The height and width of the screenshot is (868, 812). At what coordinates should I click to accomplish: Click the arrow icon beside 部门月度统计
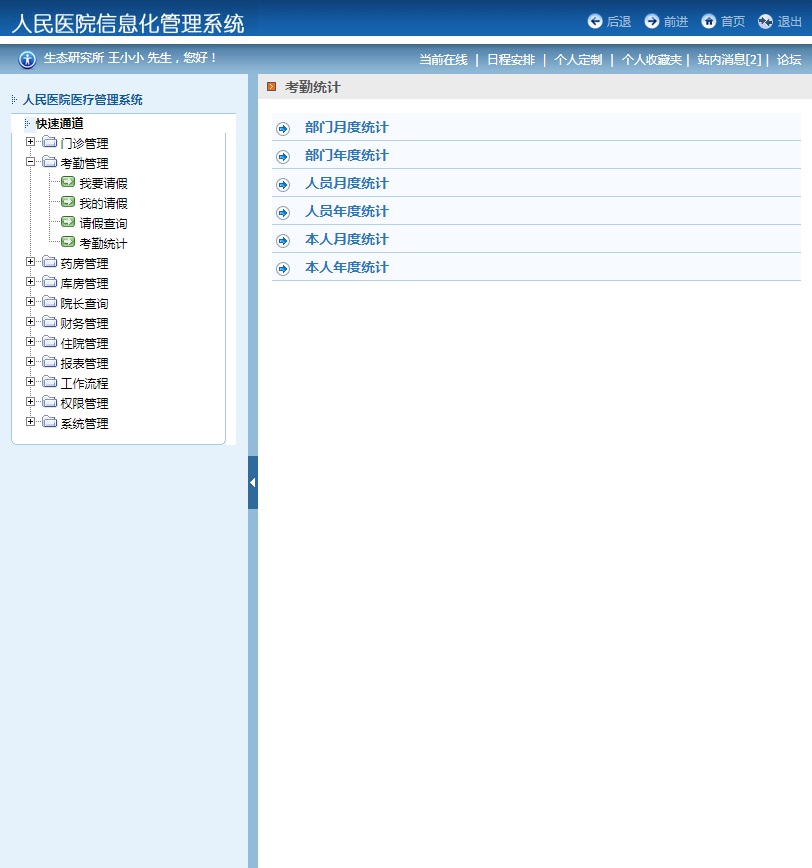(283, 128)
